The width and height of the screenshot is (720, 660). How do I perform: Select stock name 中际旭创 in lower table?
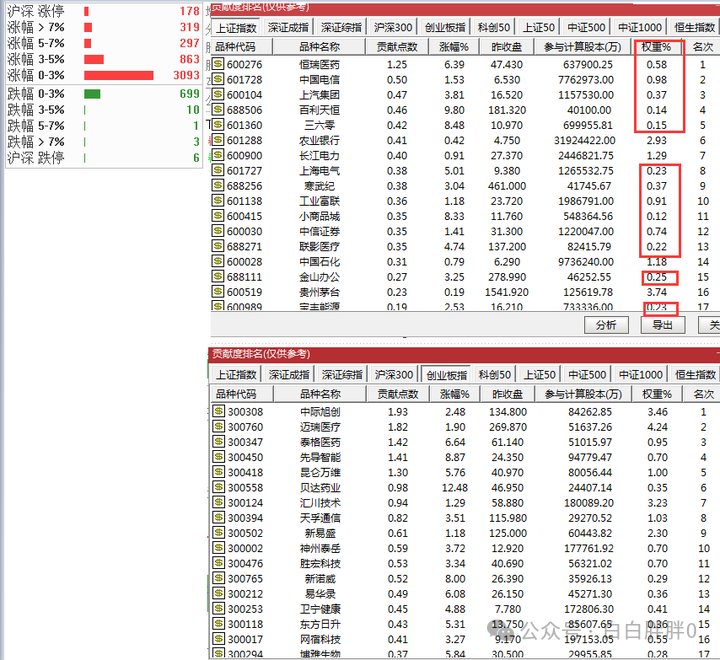click(x=320, y=412)
